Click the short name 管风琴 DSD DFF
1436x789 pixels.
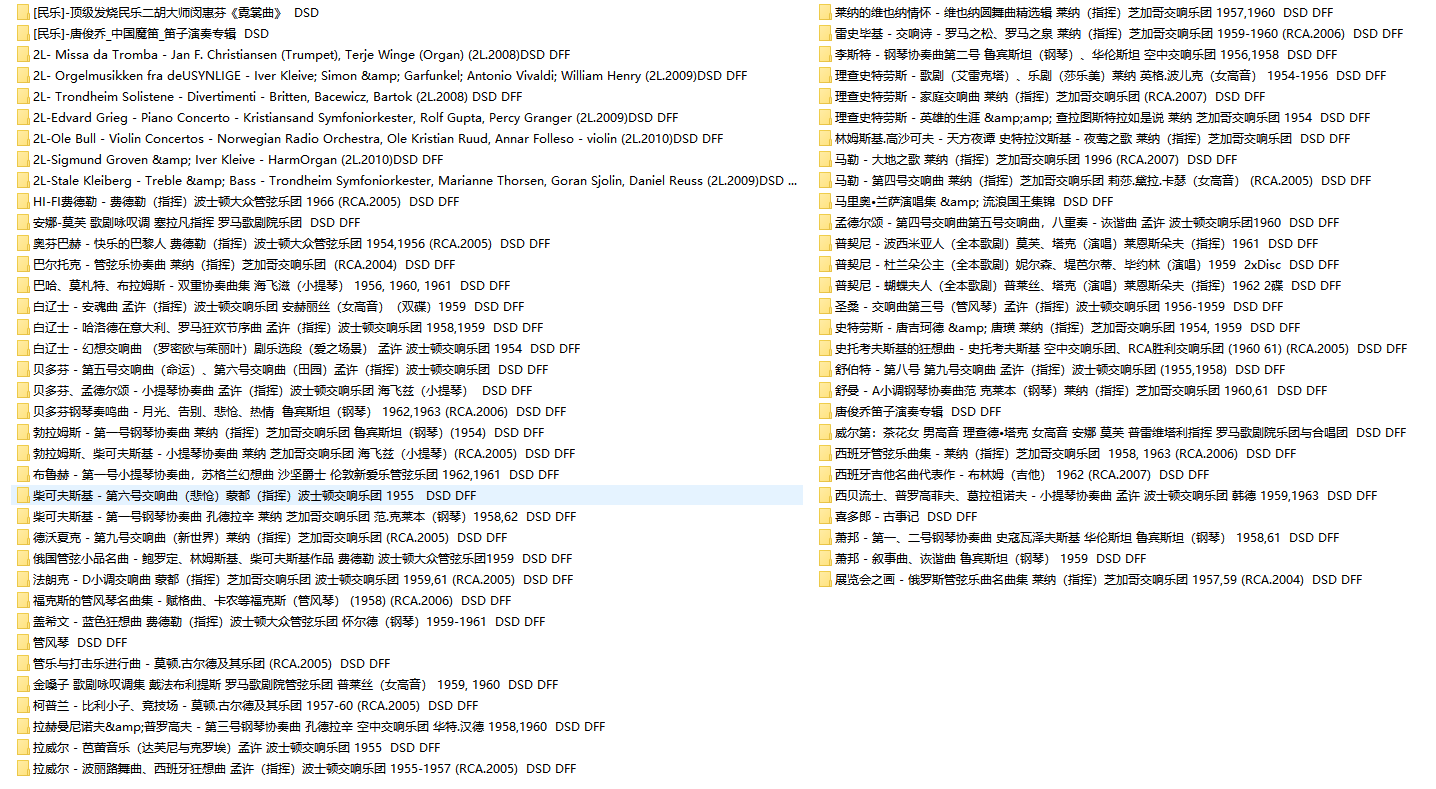[x=80, y=642]
